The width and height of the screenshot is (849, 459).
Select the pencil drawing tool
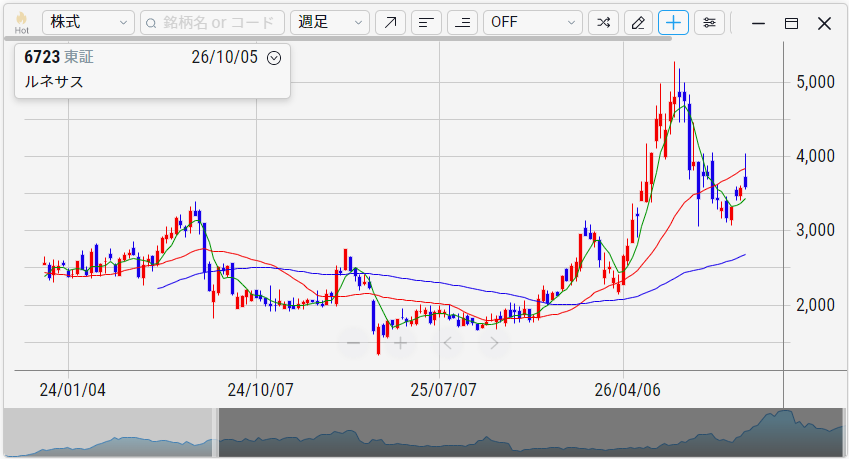click(638, 23)
